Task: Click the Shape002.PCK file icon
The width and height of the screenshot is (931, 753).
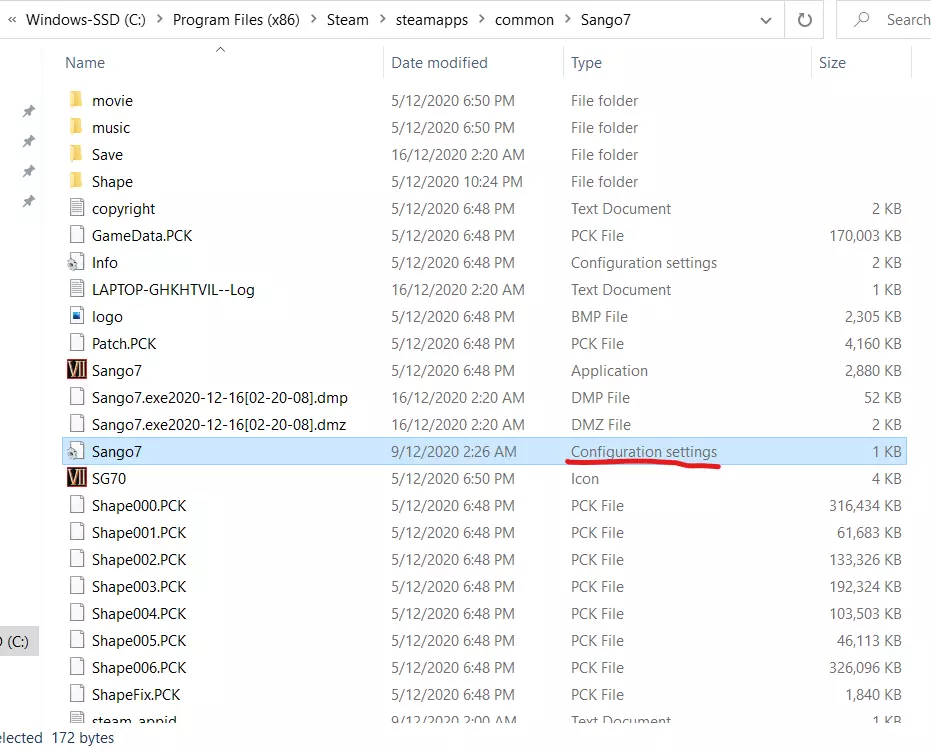Action: tap(77, 559)
